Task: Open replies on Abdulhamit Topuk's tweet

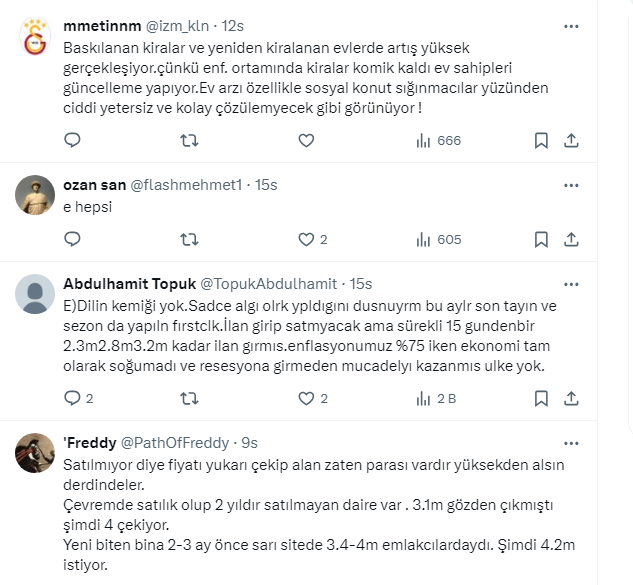Action: [x=72, y=398]
